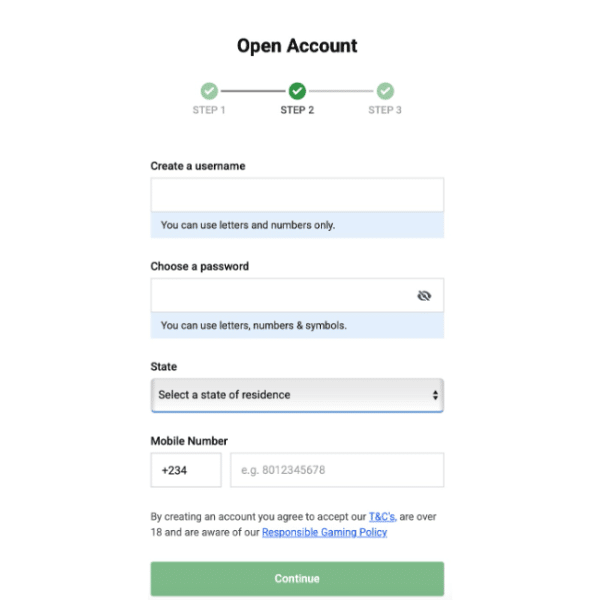Select the STEP 2 label

pos(297,110)
